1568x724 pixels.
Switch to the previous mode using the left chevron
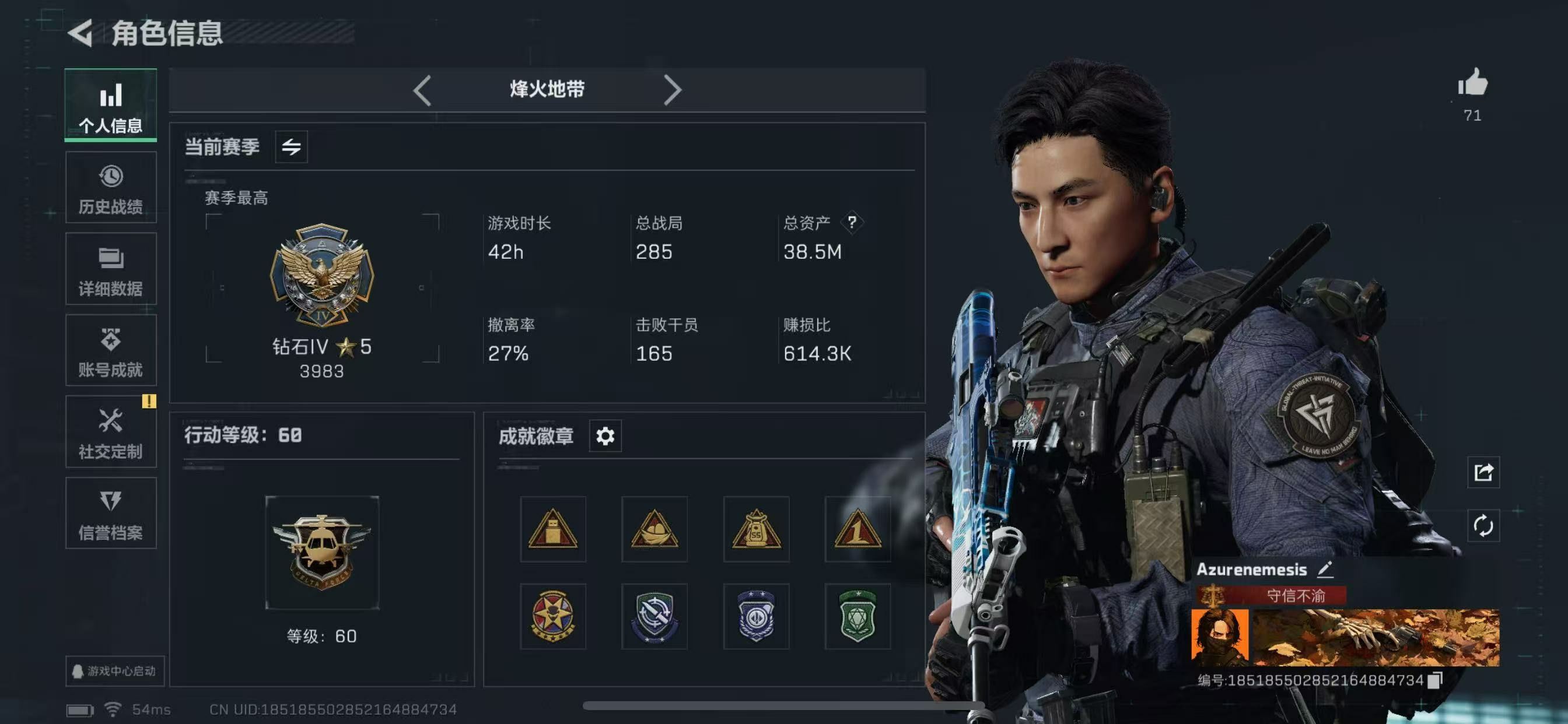coord(422,90)
